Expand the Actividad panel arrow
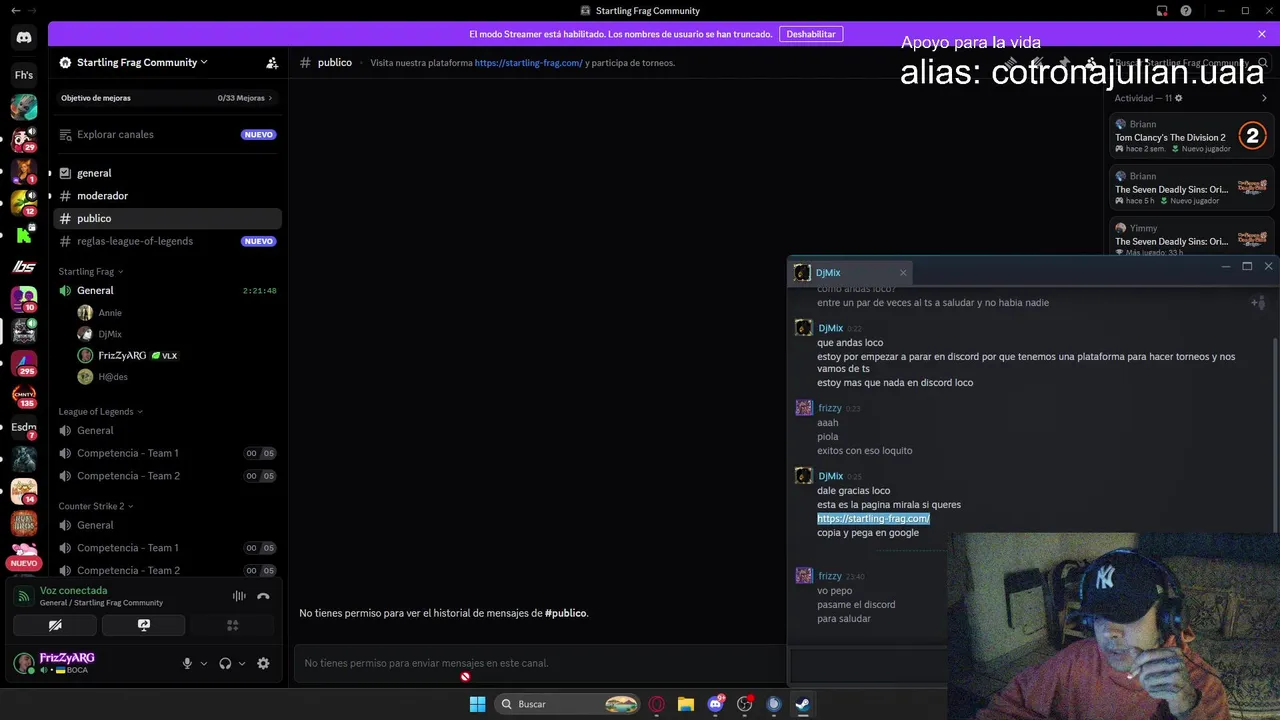1280x720 pixels. click(x=1264, y=98)
